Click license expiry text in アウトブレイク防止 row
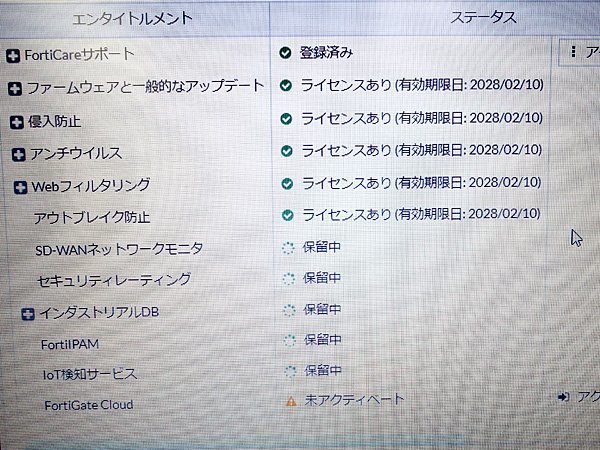 [422, 214]
